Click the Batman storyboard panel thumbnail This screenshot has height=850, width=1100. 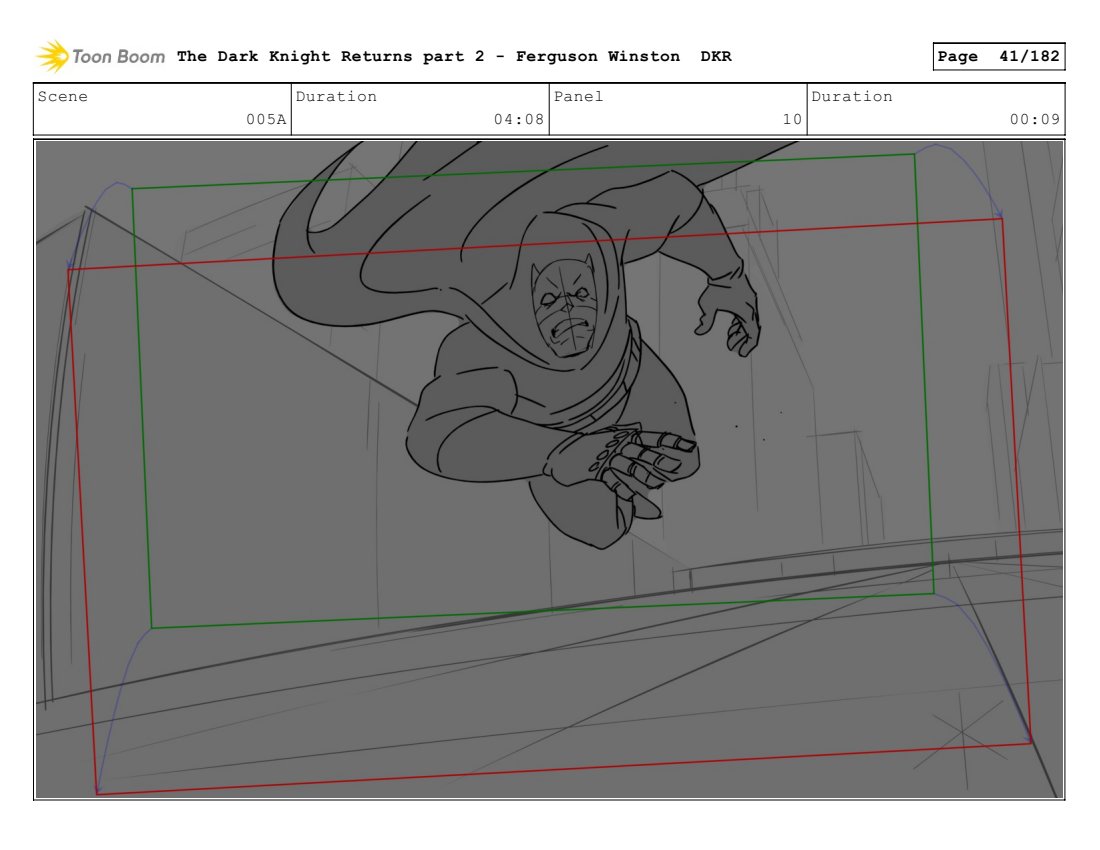point(549,469)
